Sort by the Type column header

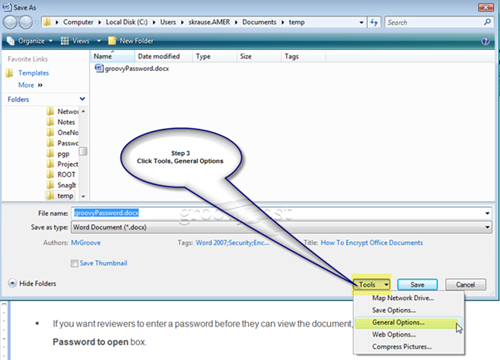(214, 56)
